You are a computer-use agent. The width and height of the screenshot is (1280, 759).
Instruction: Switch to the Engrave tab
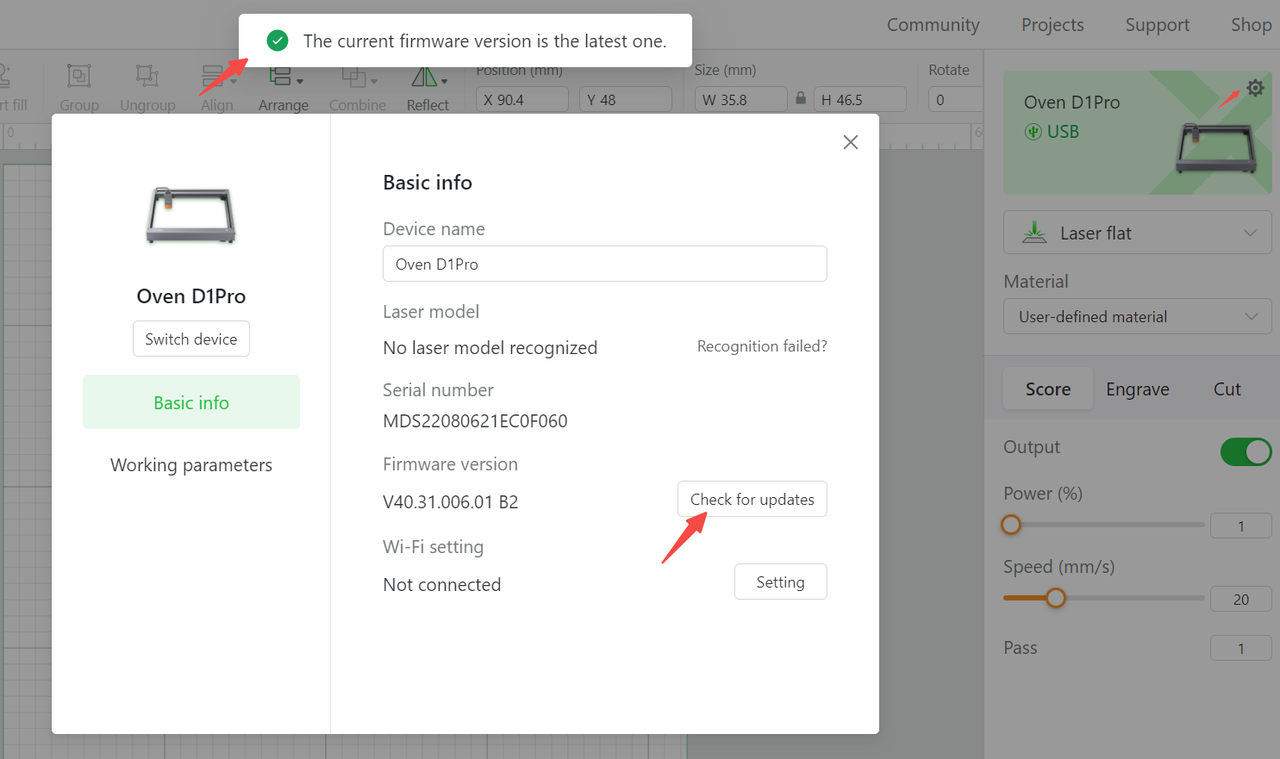(1138, 389)
